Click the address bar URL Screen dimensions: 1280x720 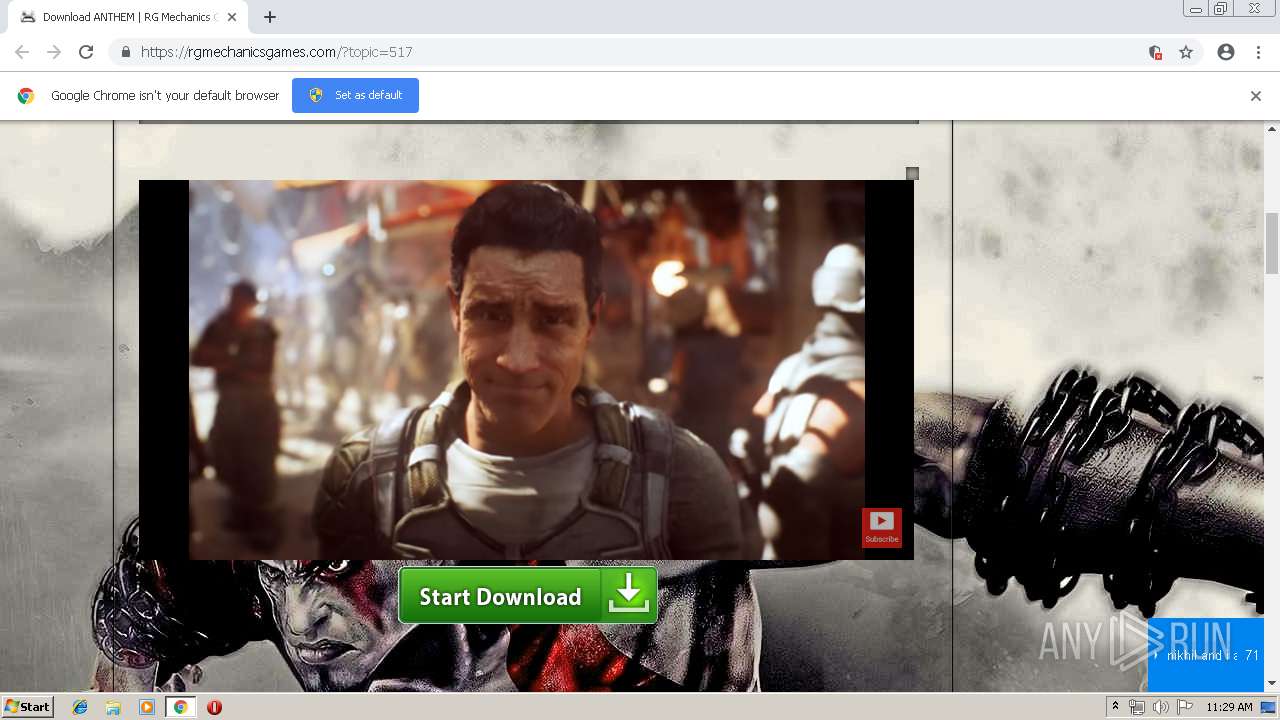click(x=276, y=52)
